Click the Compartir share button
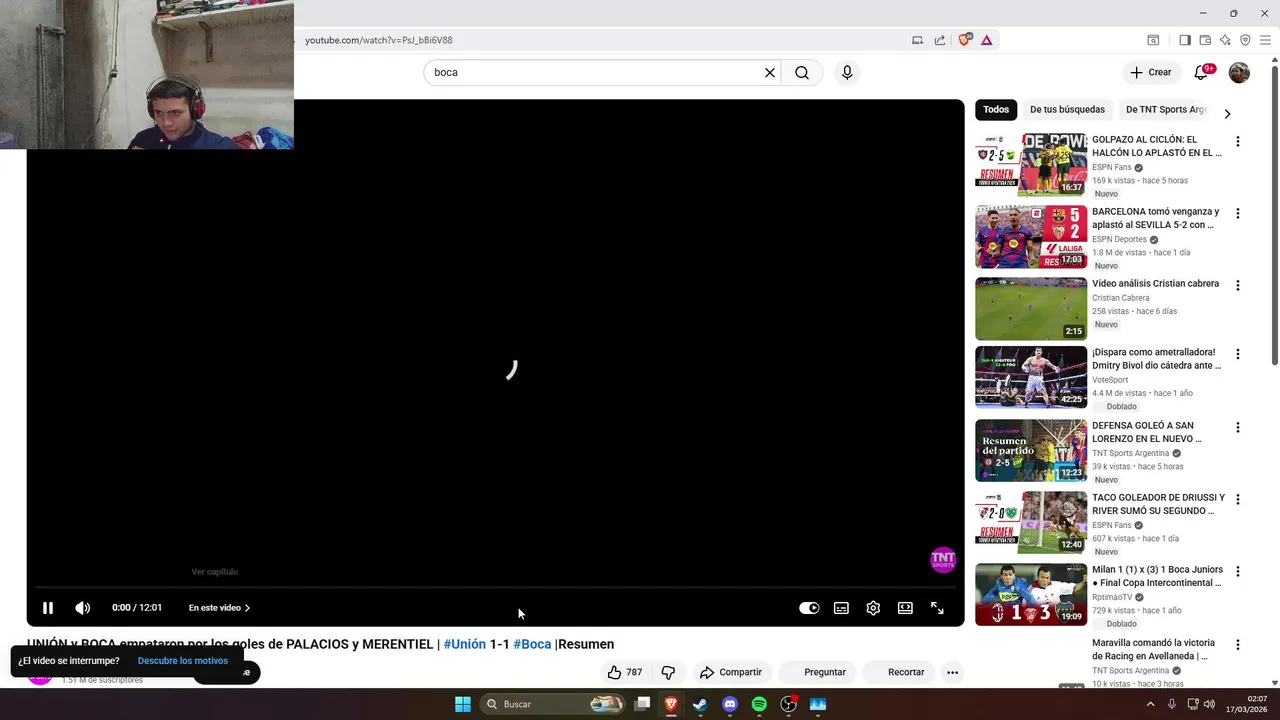Screen dimensions: 1280x720 [x=731, y=672]
